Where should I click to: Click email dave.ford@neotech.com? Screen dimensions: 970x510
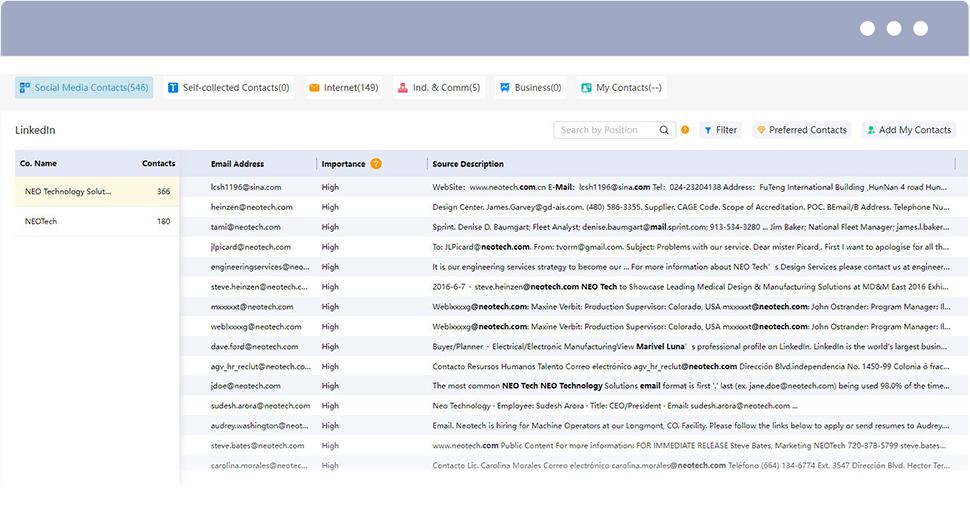254,347
